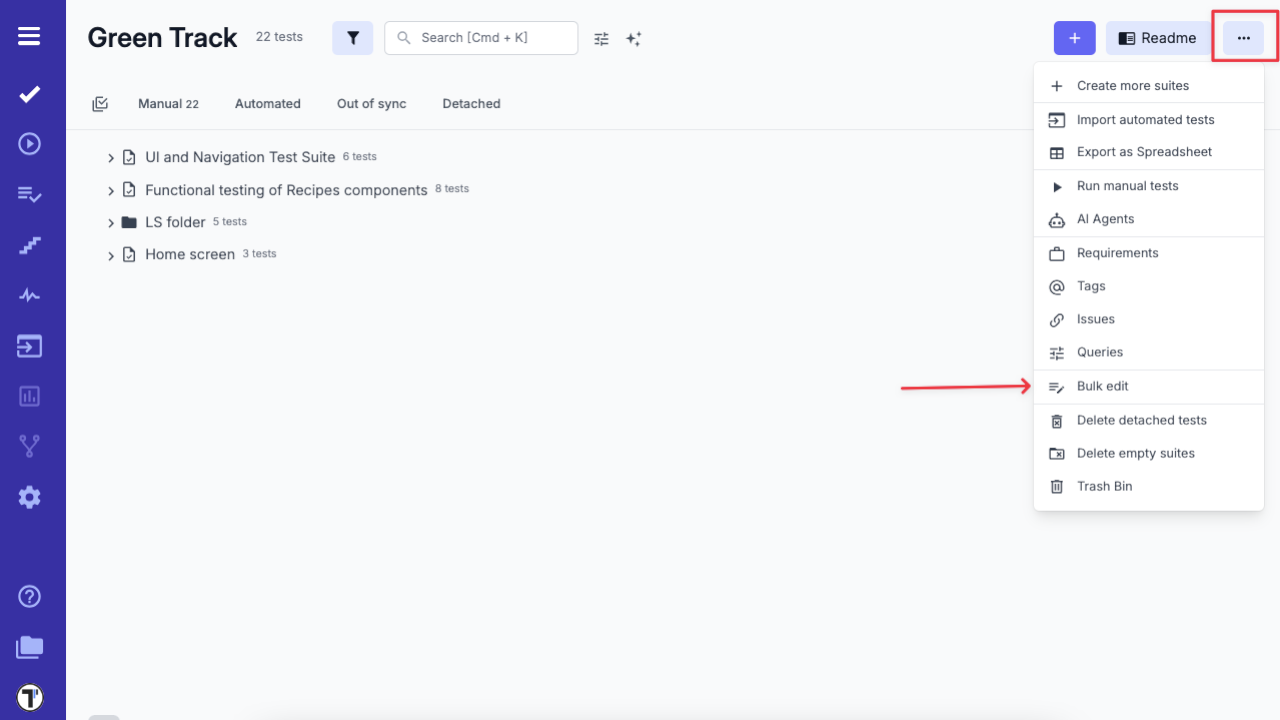This screenshot has width=1280, height=720.
Task: Open the filter panel using the funnel icon
Action: tap(352, 37)
